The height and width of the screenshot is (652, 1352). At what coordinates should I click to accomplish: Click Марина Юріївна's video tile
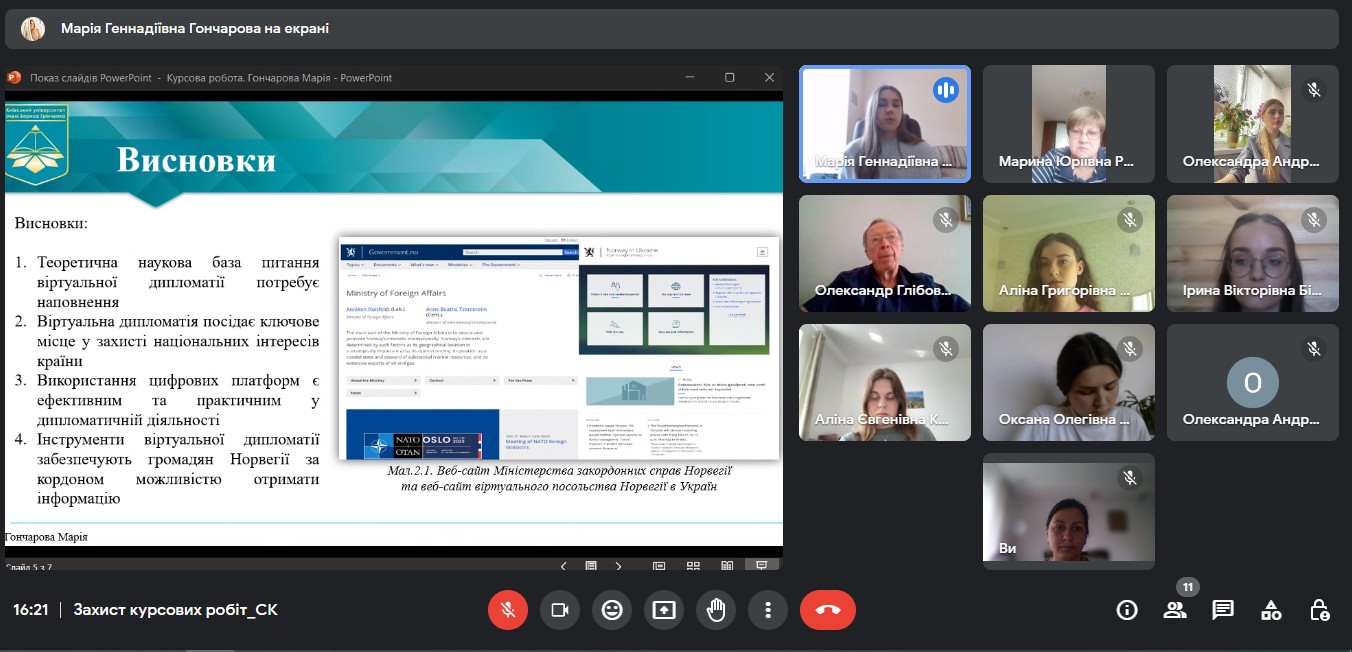(x=1068, y=123)
